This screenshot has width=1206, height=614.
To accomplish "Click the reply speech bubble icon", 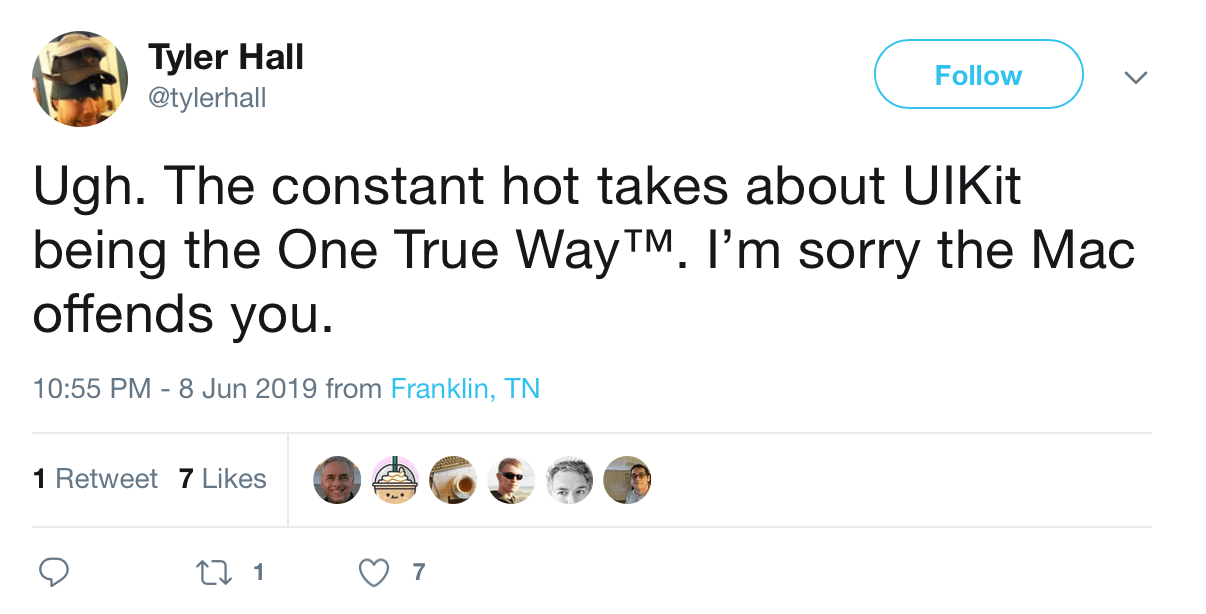I will pyautogui.click(x=53, y=572).
